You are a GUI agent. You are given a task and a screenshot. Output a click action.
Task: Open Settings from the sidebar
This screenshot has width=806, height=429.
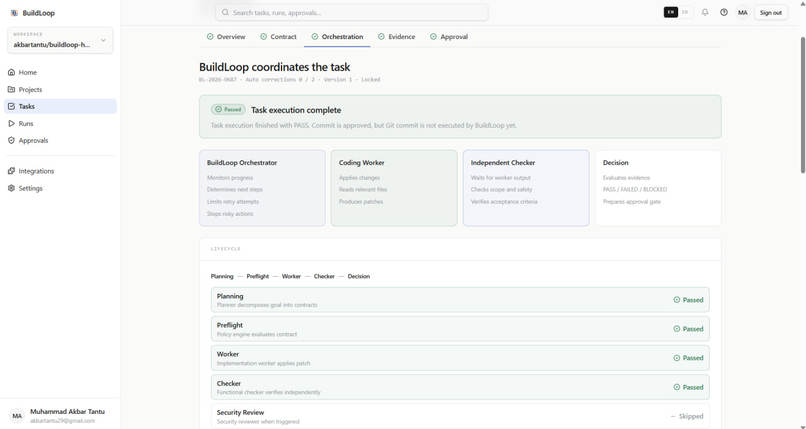coord(60,188)
